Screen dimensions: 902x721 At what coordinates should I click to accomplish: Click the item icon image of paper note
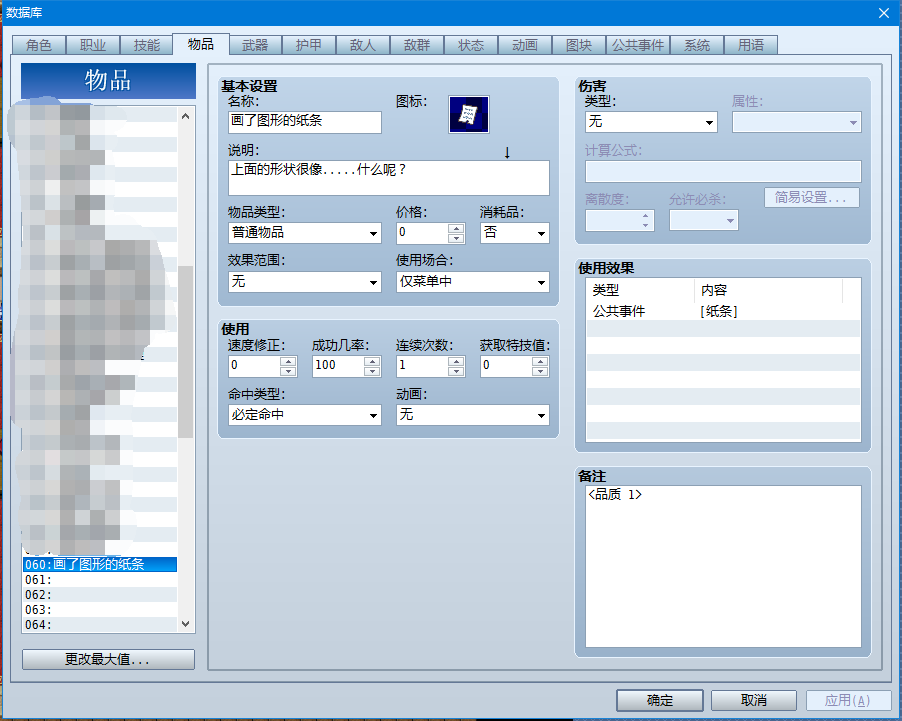469,115
